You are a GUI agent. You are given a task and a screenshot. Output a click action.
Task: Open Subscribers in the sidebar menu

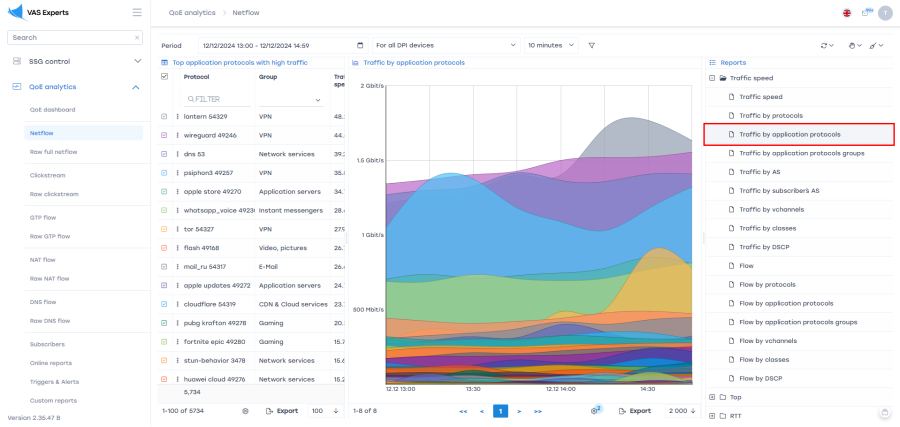pyautogui.click(x=46, y=343)
